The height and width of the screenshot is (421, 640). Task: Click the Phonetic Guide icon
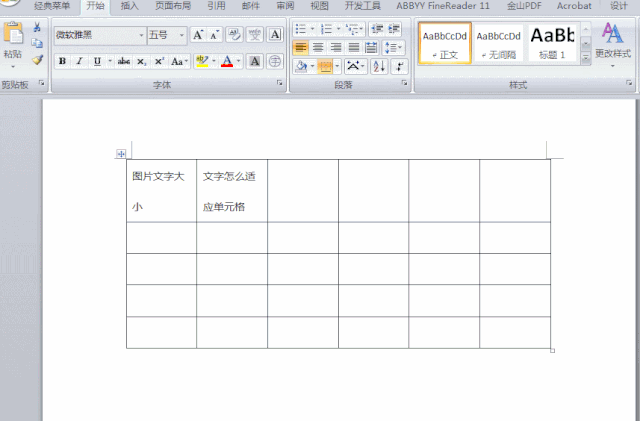click(255, 35)
